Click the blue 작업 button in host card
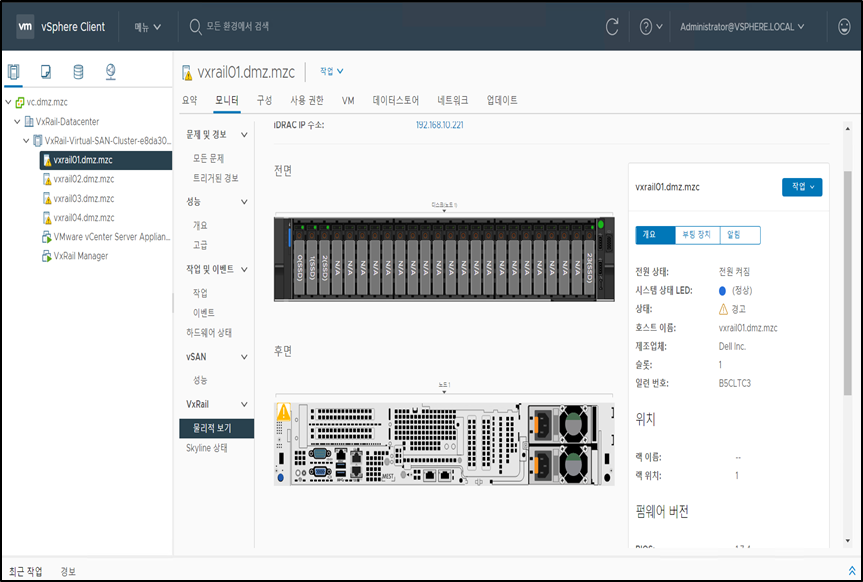This screenshot has height=582, width=863. pyautogui.click(x=802, y=187)
